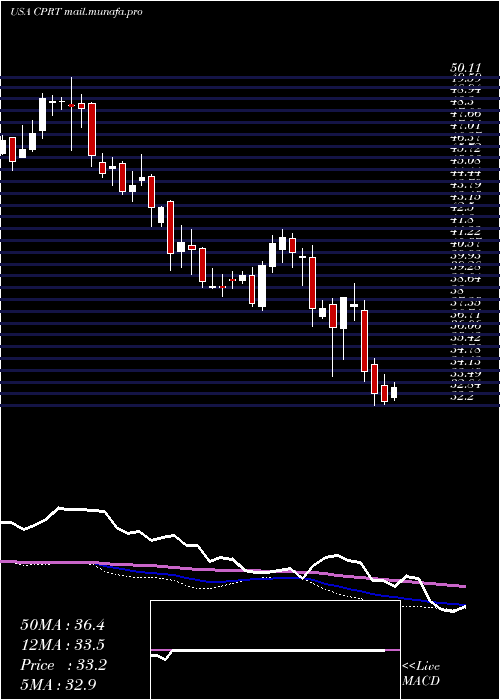Image resolution: width=500 pixels, height=700 pixels.
Task: Click inside the MACD indicator box
Action: coord(275,650)
